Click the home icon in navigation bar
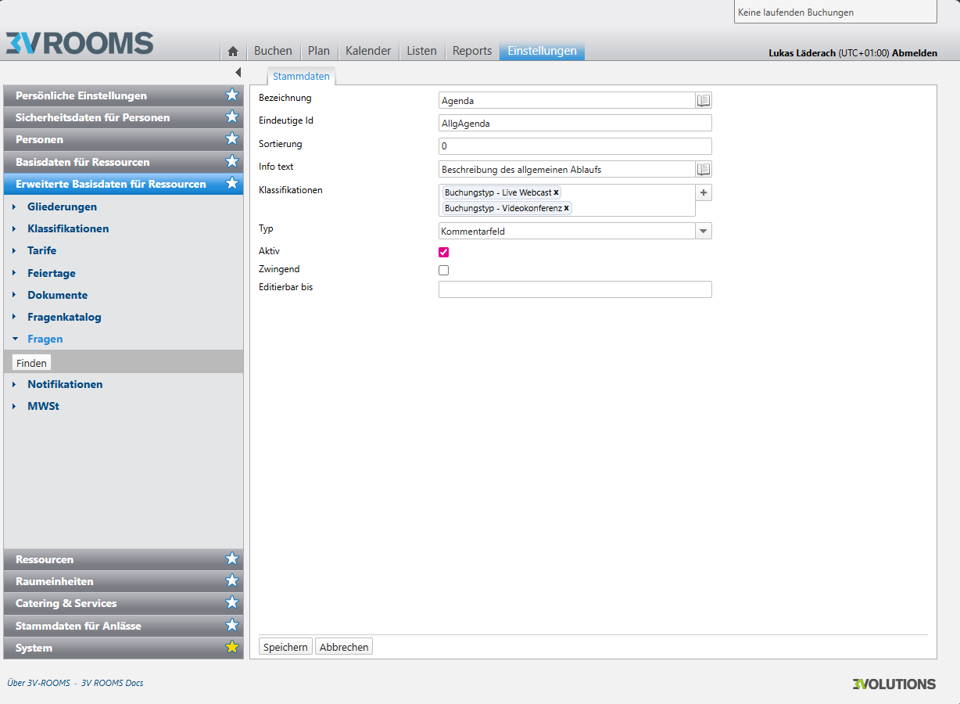The height and width of the screenshot is (704, 960). 233,51
